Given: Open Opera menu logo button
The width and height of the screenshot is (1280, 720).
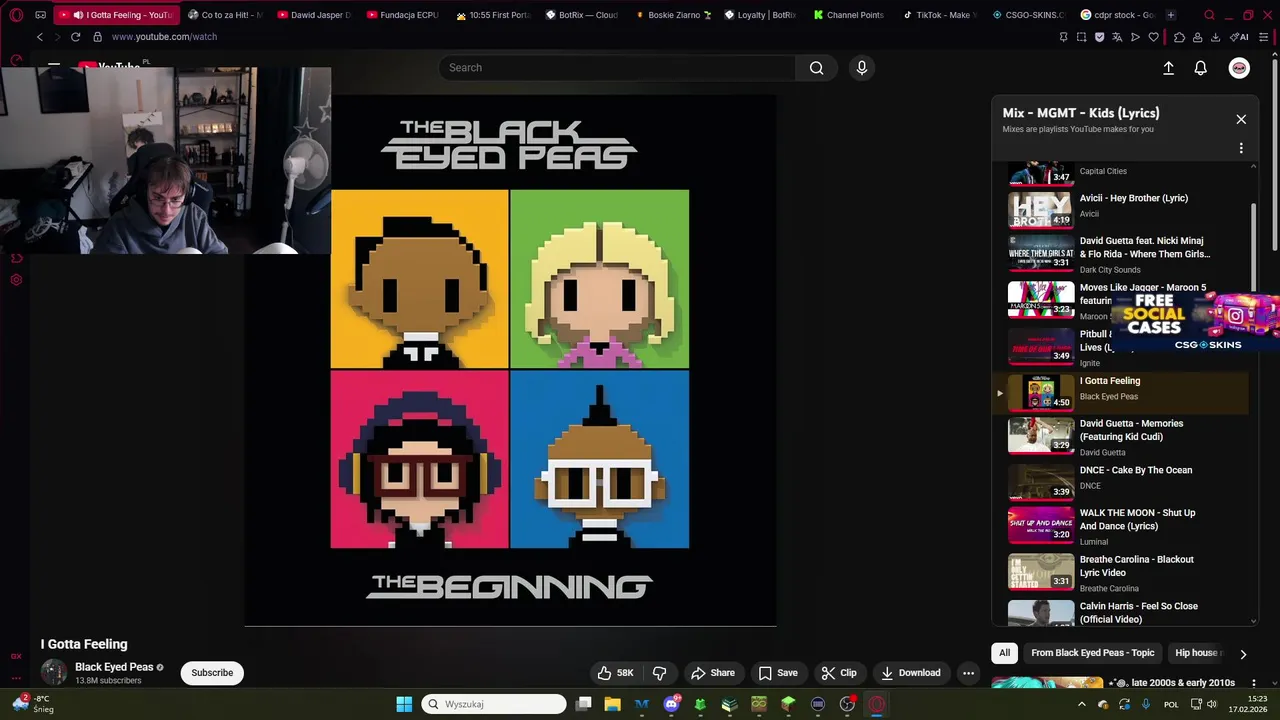Looking at the screenshot, I should [x=16, y=15].
